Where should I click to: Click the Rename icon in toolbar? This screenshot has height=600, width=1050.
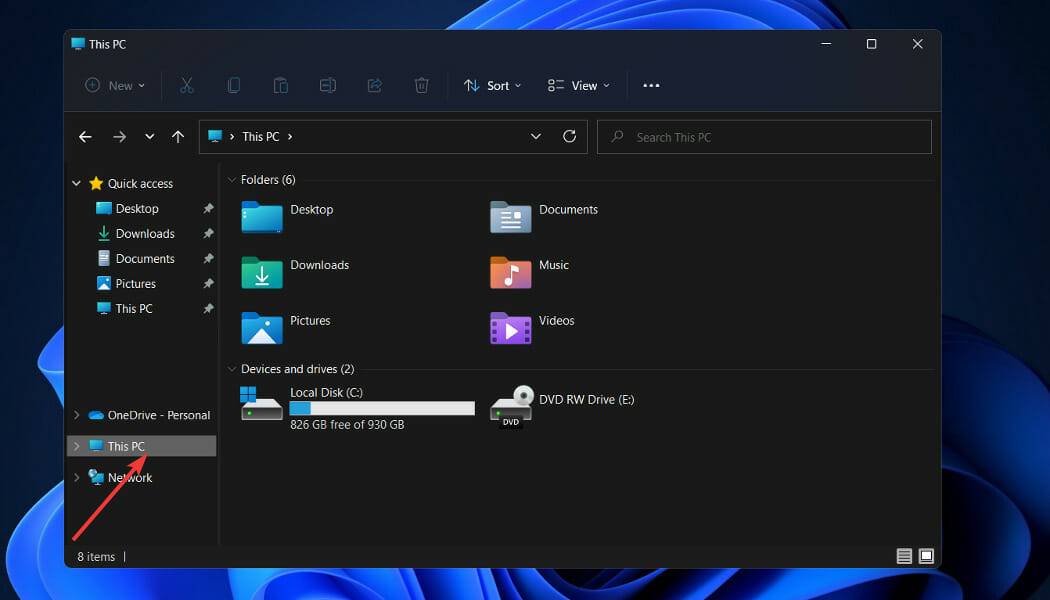[328, 86]
